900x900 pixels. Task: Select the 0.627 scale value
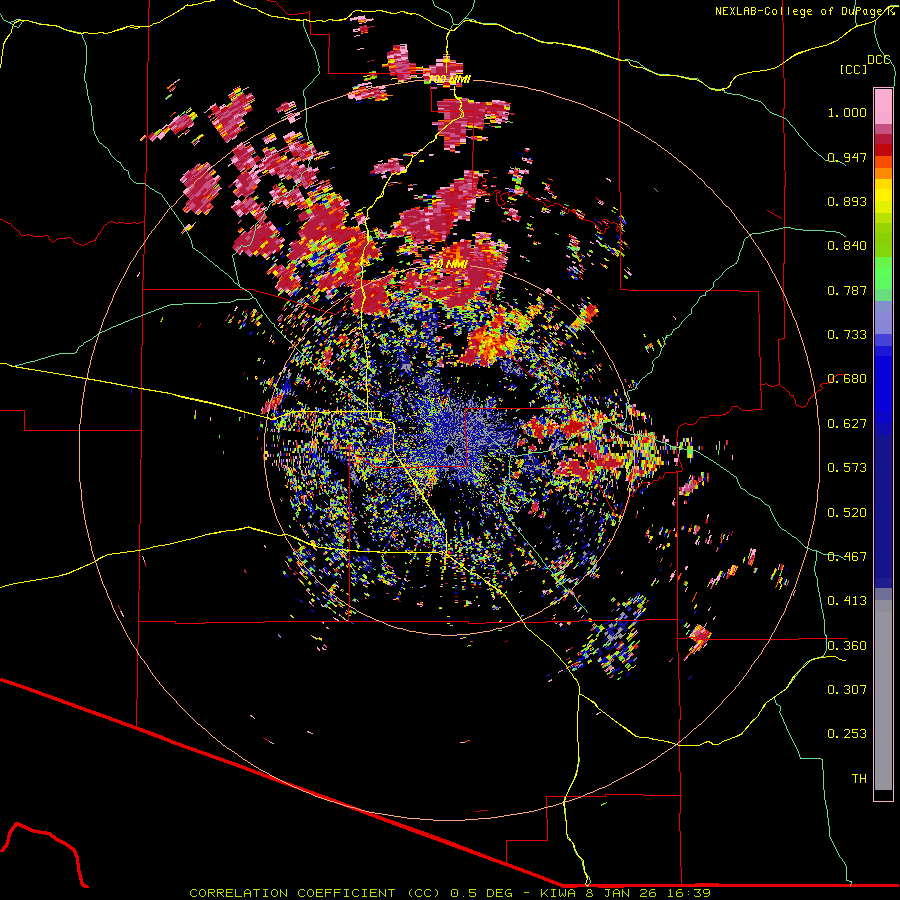click(847, 424)
